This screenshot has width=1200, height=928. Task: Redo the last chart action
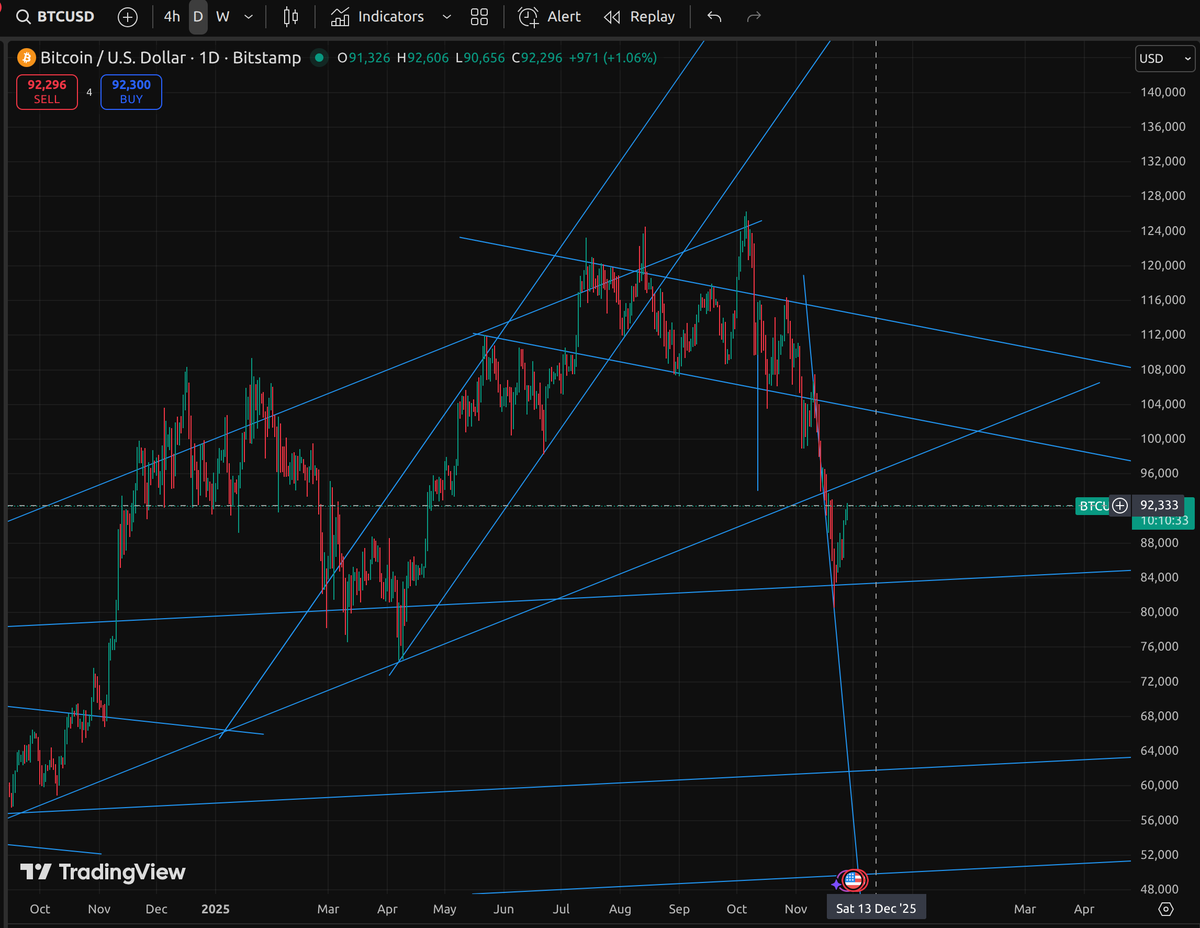[x=754, y=16]
